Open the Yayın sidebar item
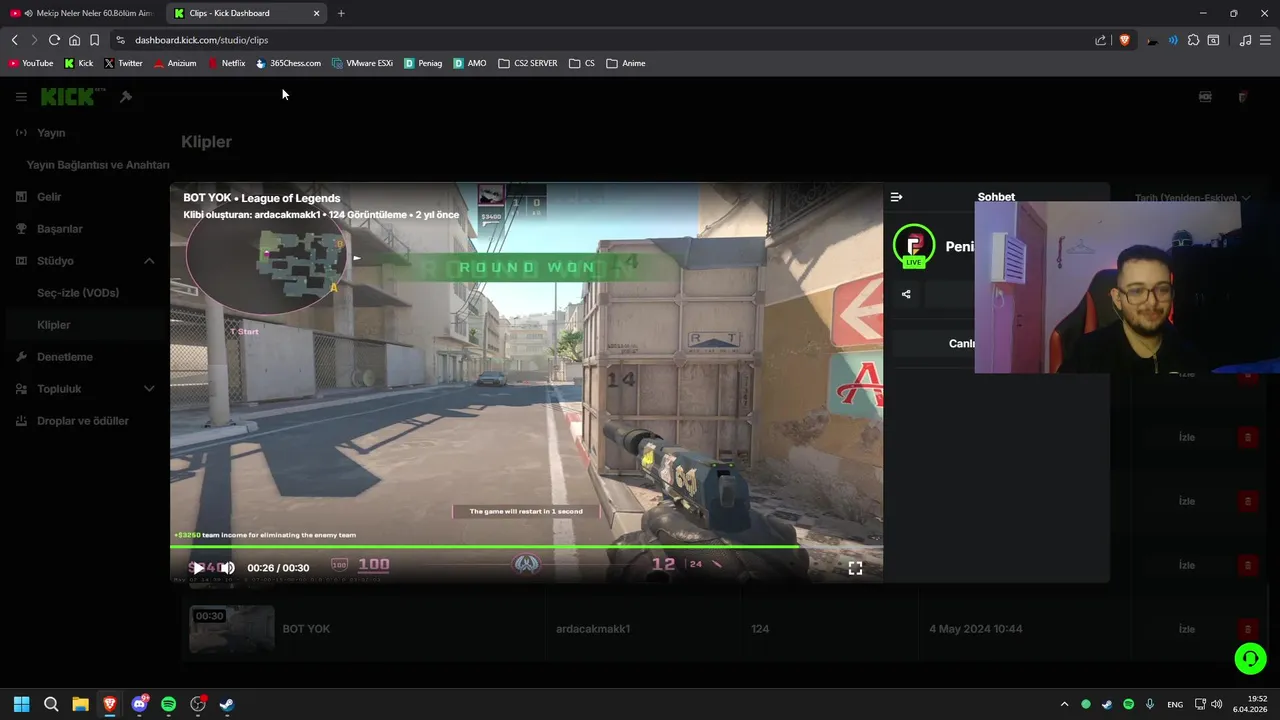The height and width of the screenshot is (720, 1280). (x=51, y=133)
